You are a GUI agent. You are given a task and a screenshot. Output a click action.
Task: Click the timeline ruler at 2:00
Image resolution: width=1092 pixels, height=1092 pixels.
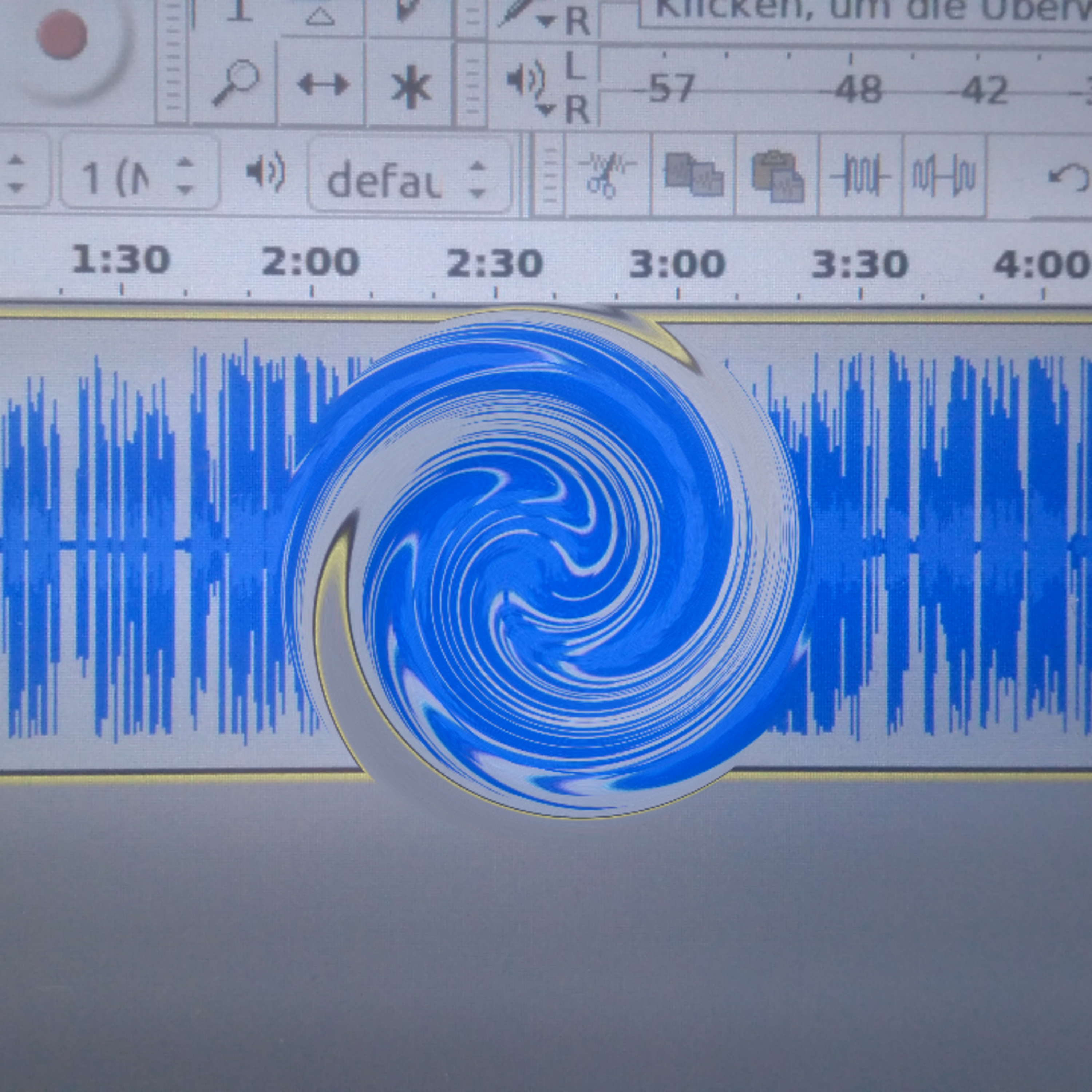[310, 262]
